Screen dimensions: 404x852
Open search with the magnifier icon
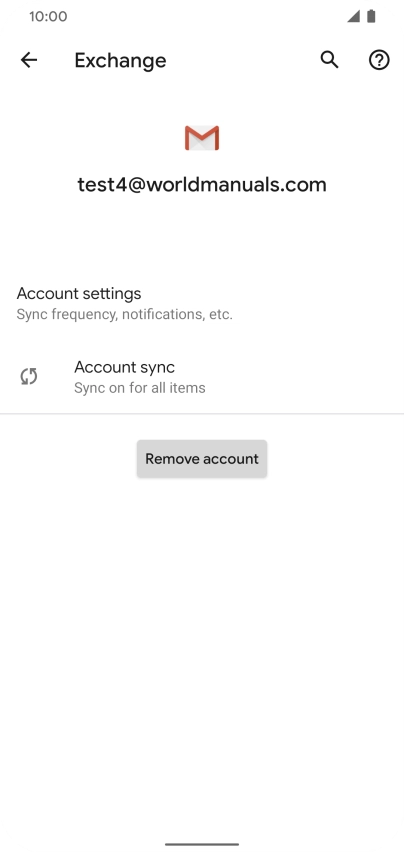click(x=329, y=60)
